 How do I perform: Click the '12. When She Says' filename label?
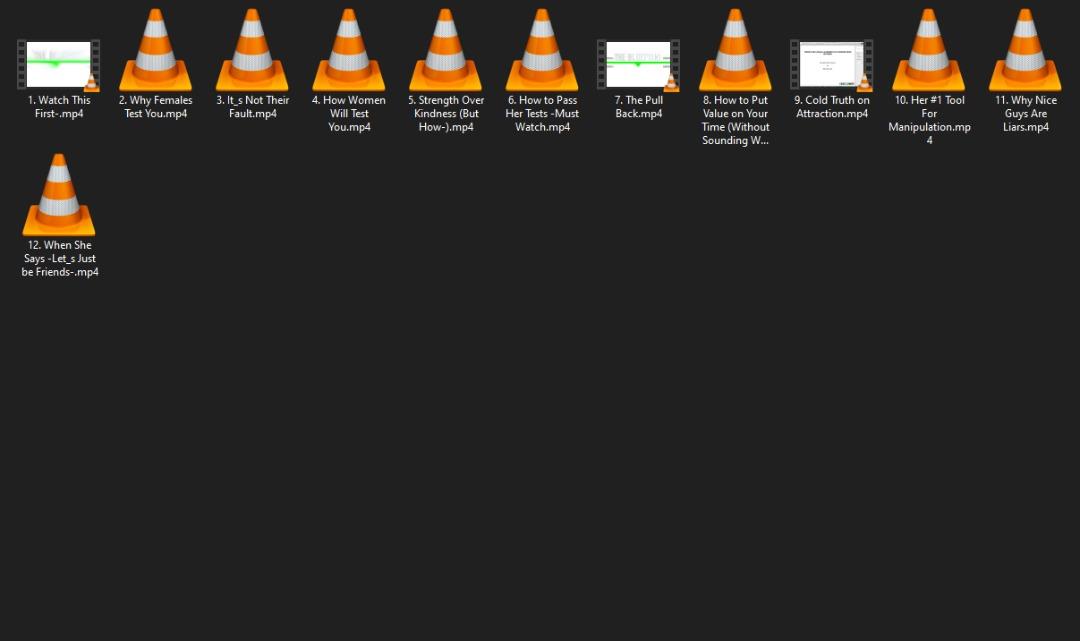click(x=59, y=258)
